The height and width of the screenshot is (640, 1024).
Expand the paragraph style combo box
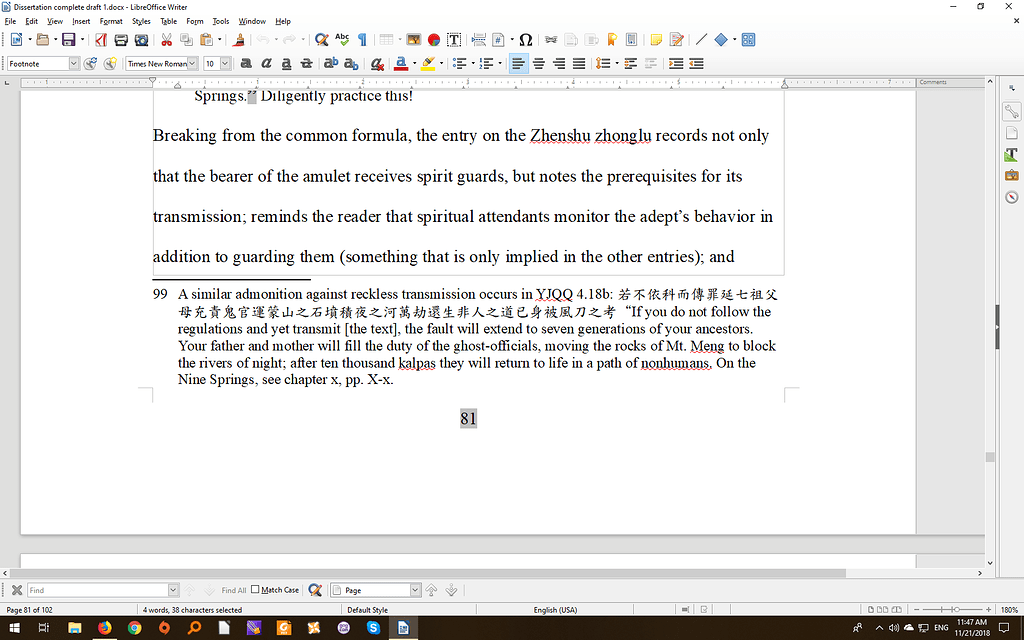74,63
